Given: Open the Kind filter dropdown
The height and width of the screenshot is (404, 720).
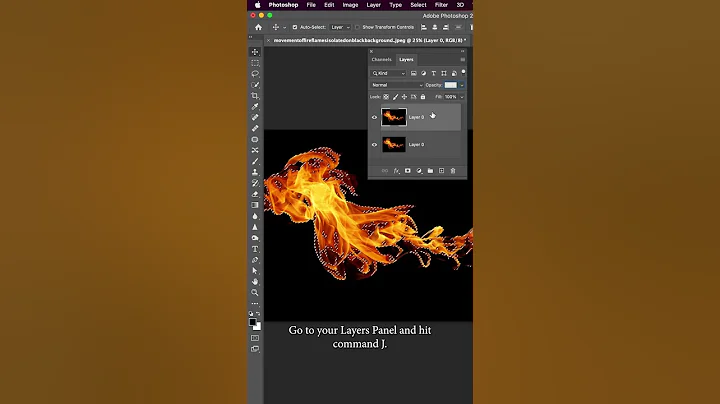Looking at the screenshot, I should [x=388, y=73].
